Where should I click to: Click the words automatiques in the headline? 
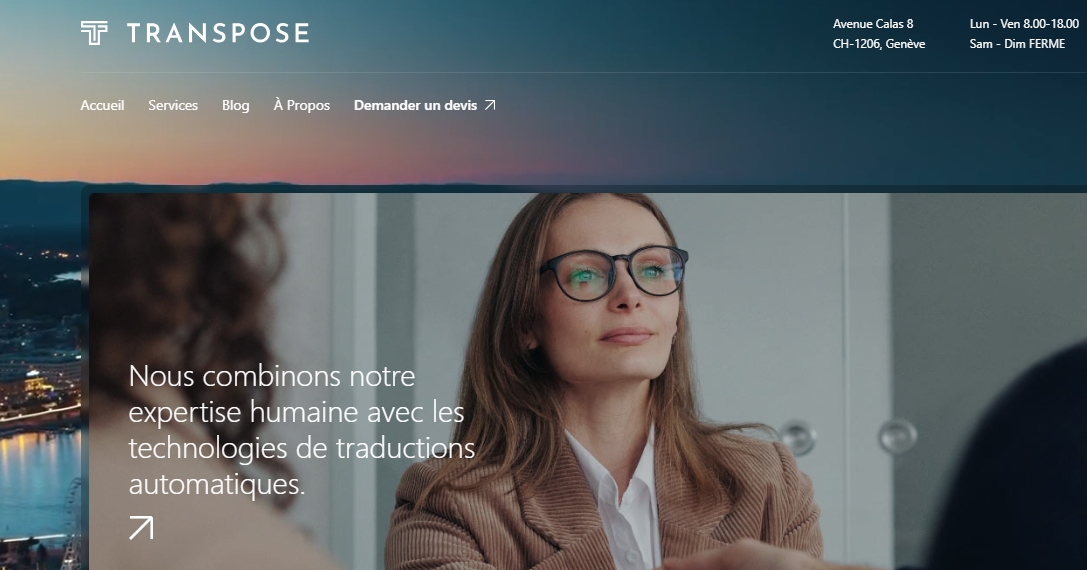pos(217,484)
